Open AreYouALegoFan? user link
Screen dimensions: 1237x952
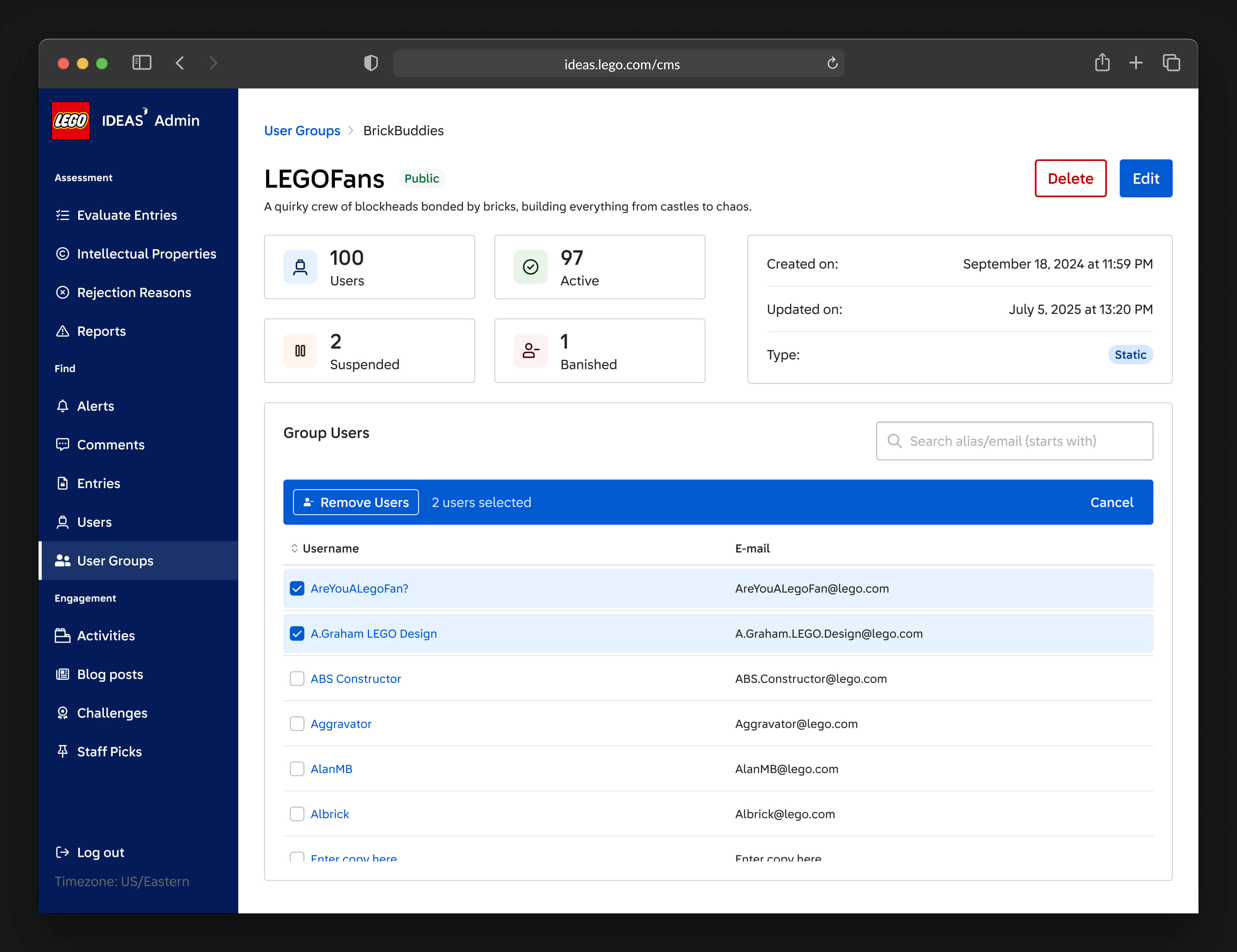(359, 588)
